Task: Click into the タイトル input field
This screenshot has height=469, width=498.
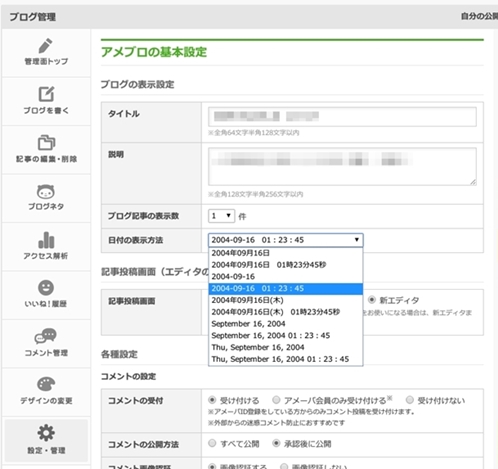Action: (x=342, y=116)
